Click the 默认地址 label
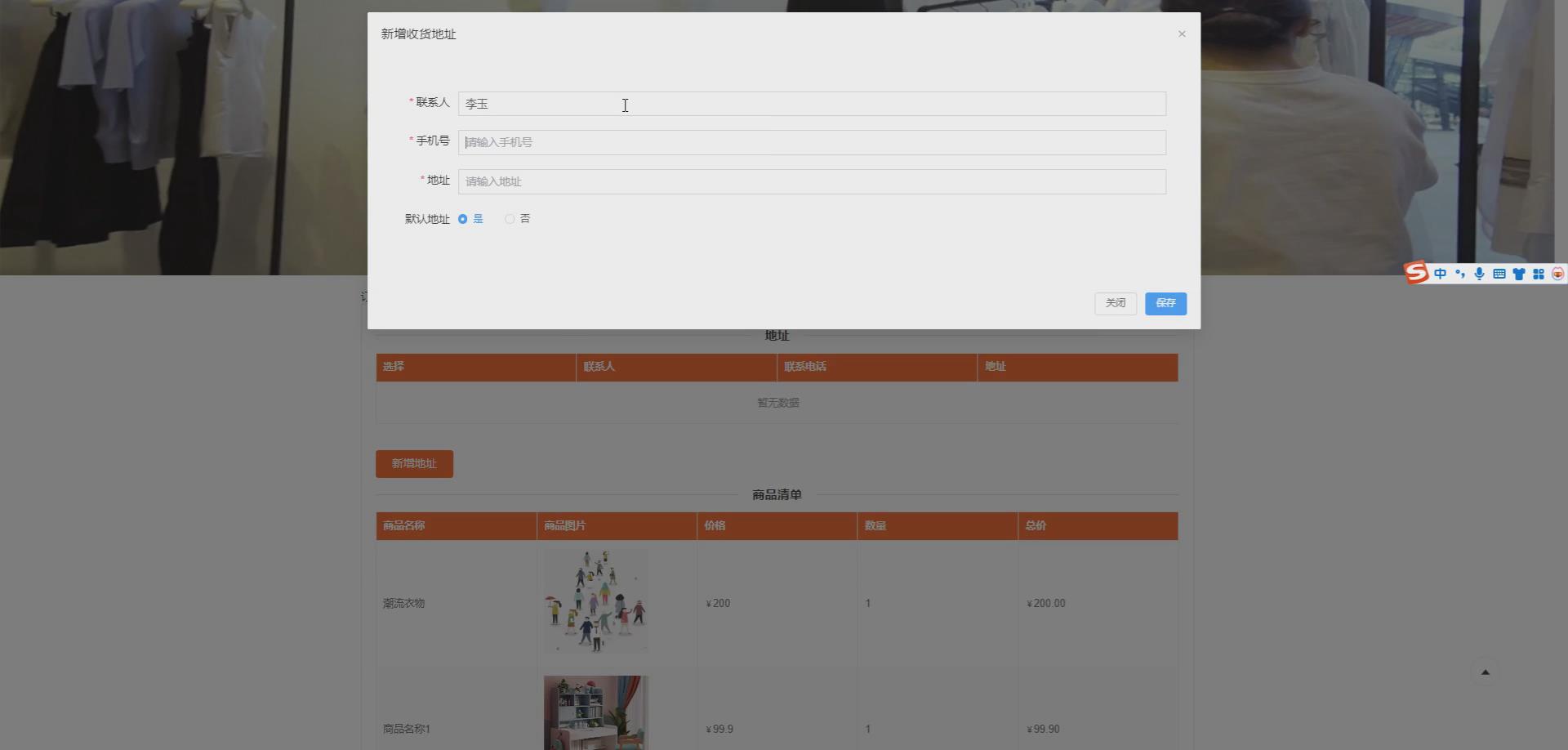 click(427, 219)
